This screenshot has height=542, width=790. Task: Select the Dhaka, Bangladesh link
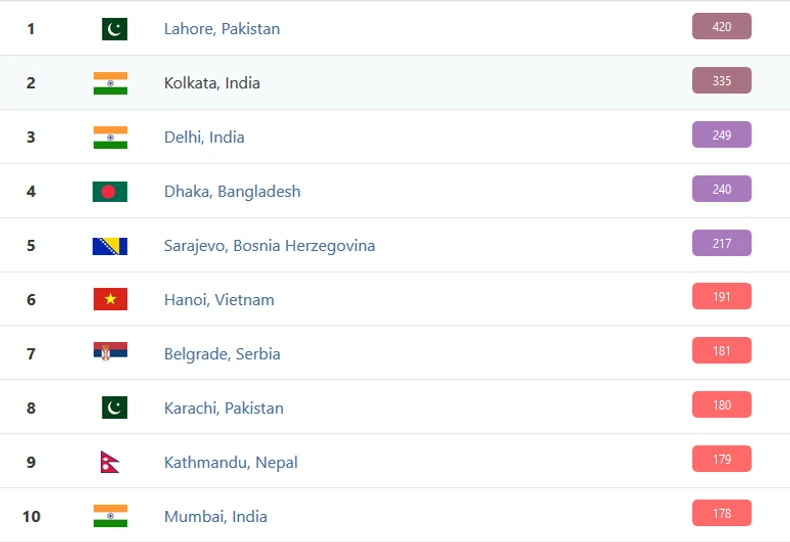[x=232, y=191]
